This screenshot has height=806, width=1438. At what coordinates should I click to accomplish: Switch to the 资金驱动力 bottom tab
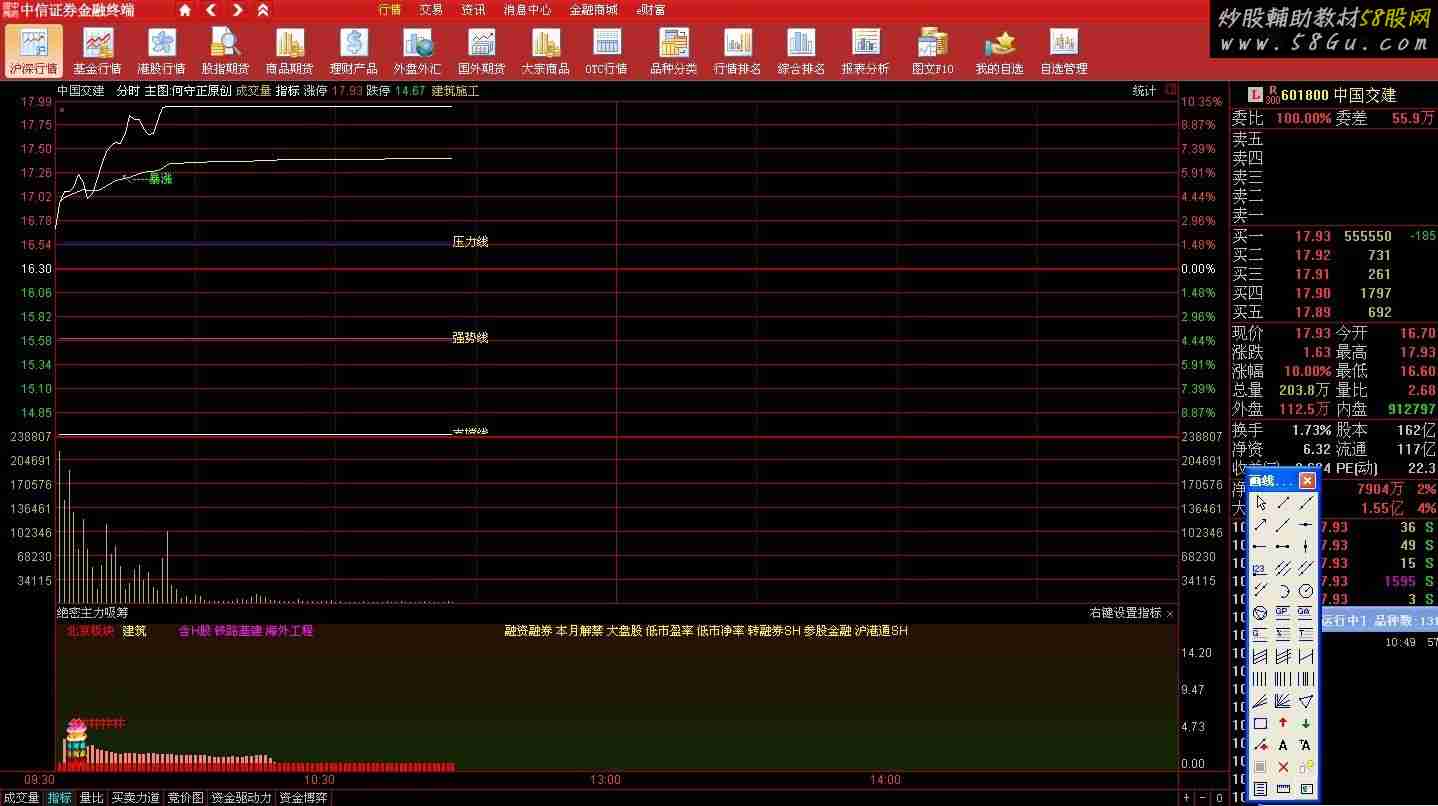pos(241,798)
